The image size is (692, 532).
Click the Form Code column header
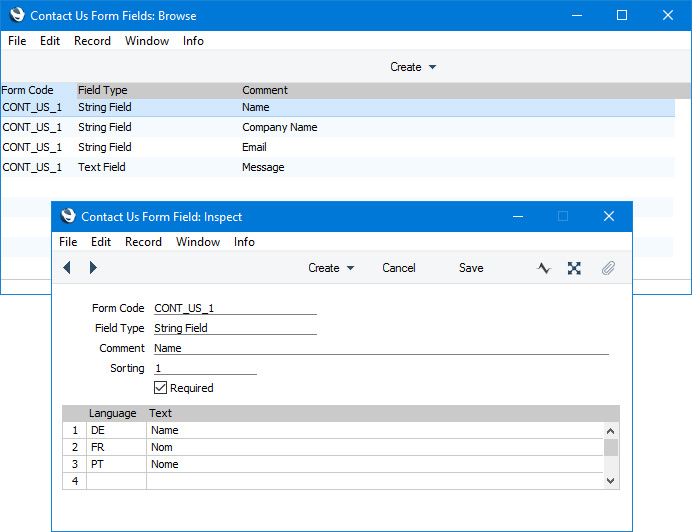38,90
